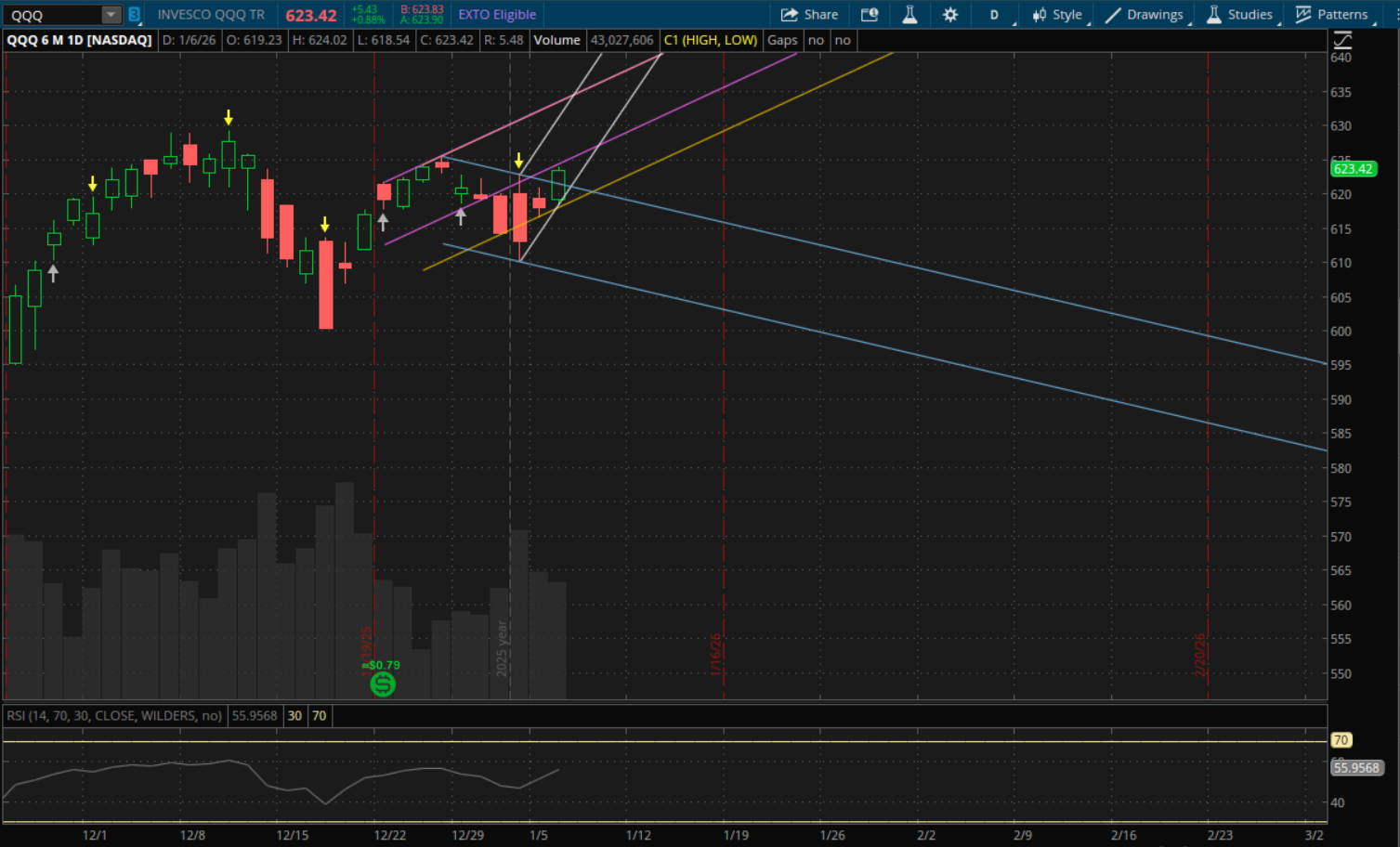Image resolution: width=1400 pixels, height=847 pixels.
Task: Click the QQQ symbol input field
Action: (x=51, y=15)
